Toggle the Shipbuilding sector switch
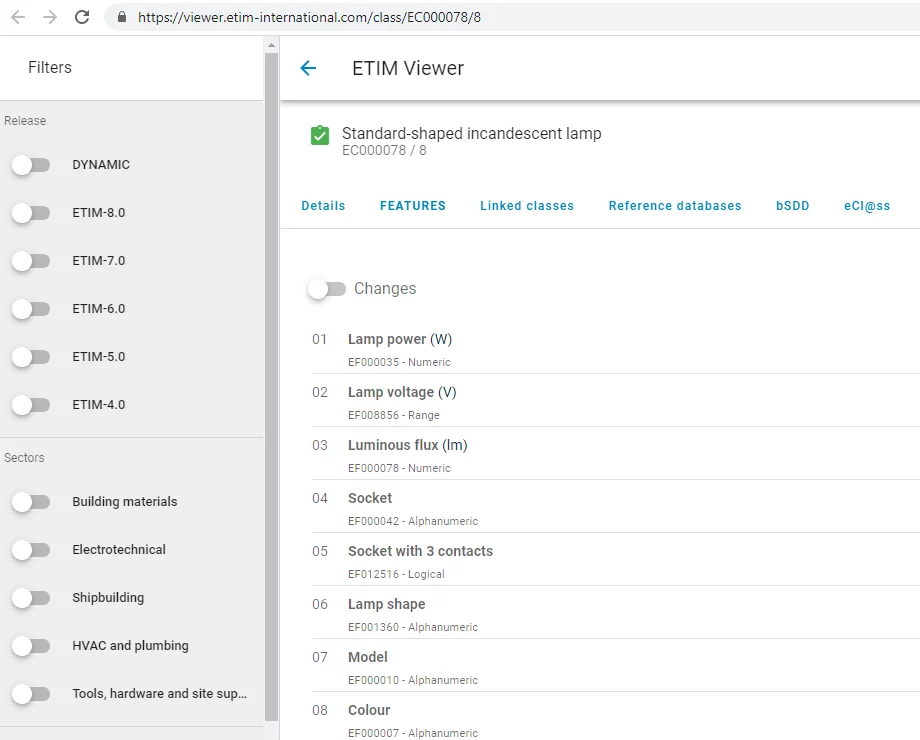The width and height of the screenshot is (920, 740). pos(31,597)
